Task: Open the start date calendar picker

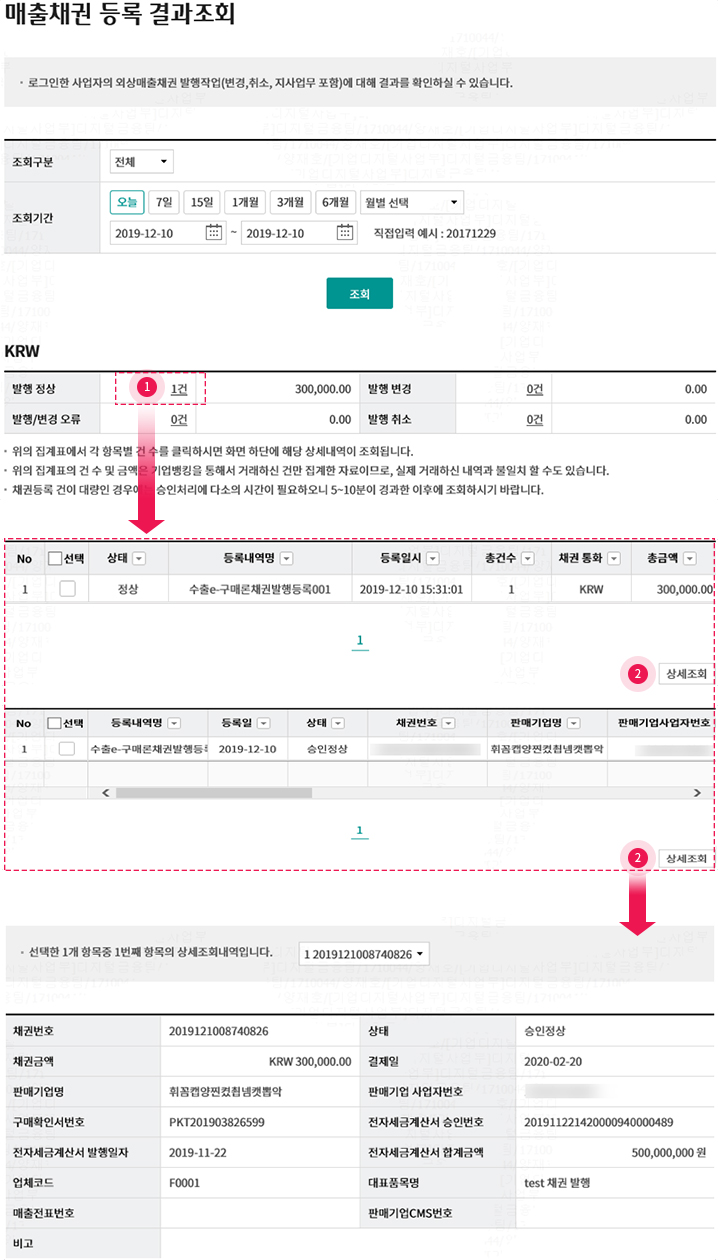Action: click(213, 233)
